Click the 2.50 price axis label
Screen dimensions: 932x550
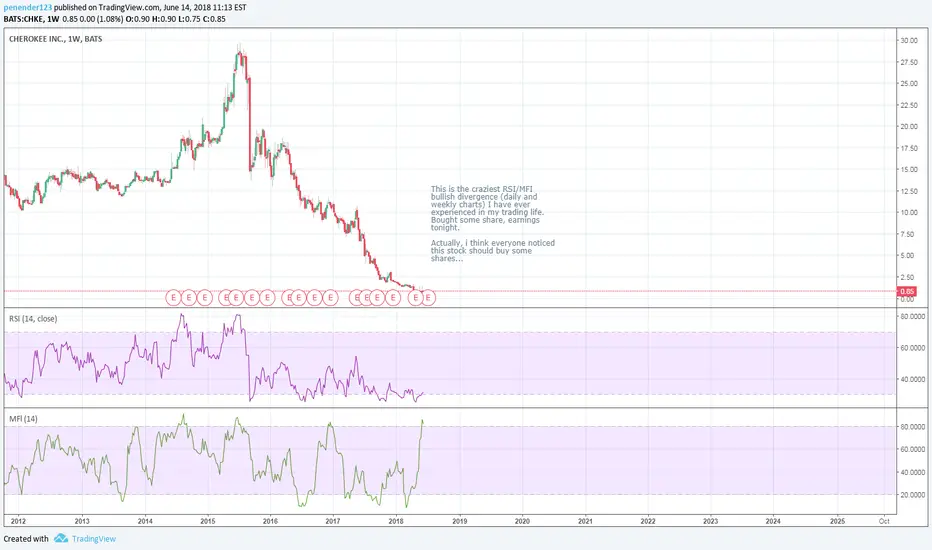(908, 277)
